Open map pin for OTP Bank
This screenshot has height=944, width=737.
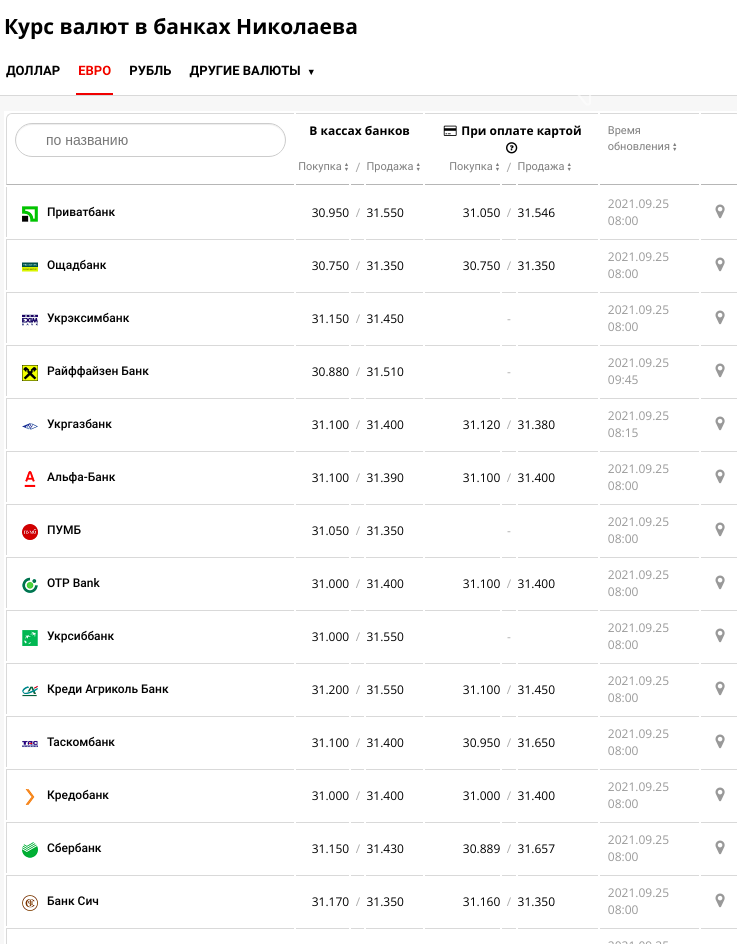point(720,582)
